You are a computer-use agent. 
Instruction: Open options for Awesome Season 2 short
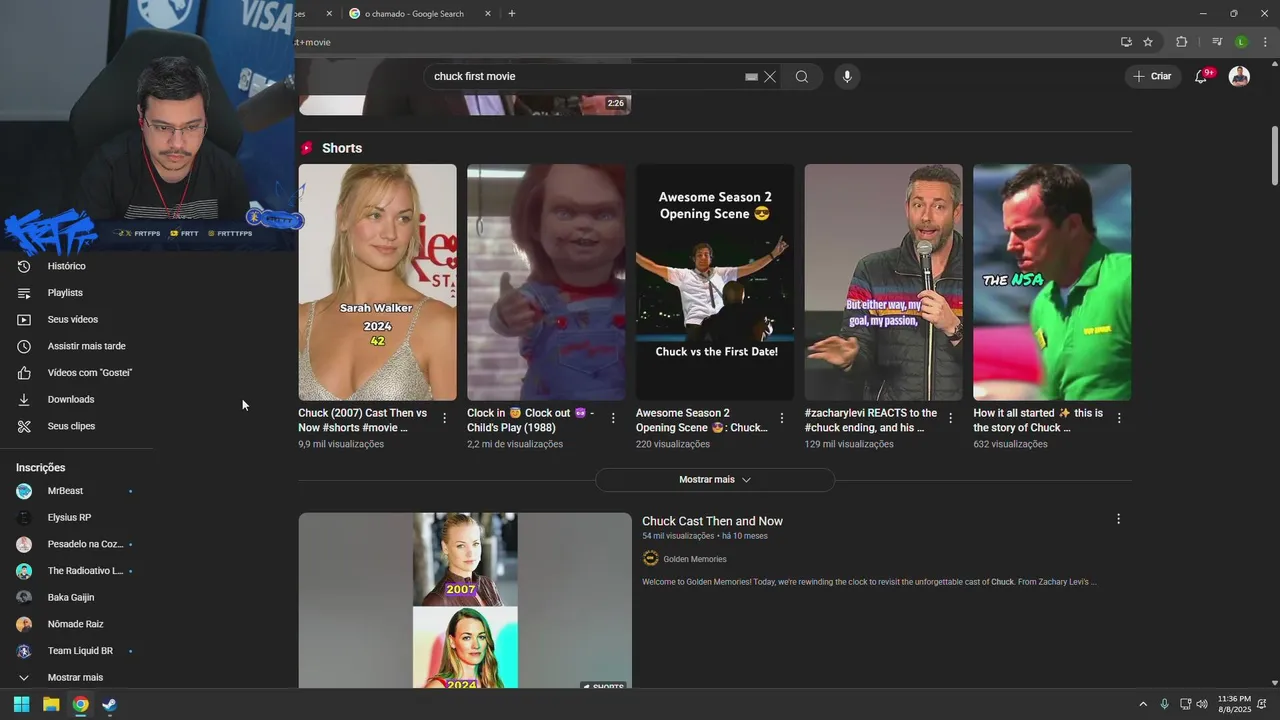782,418
